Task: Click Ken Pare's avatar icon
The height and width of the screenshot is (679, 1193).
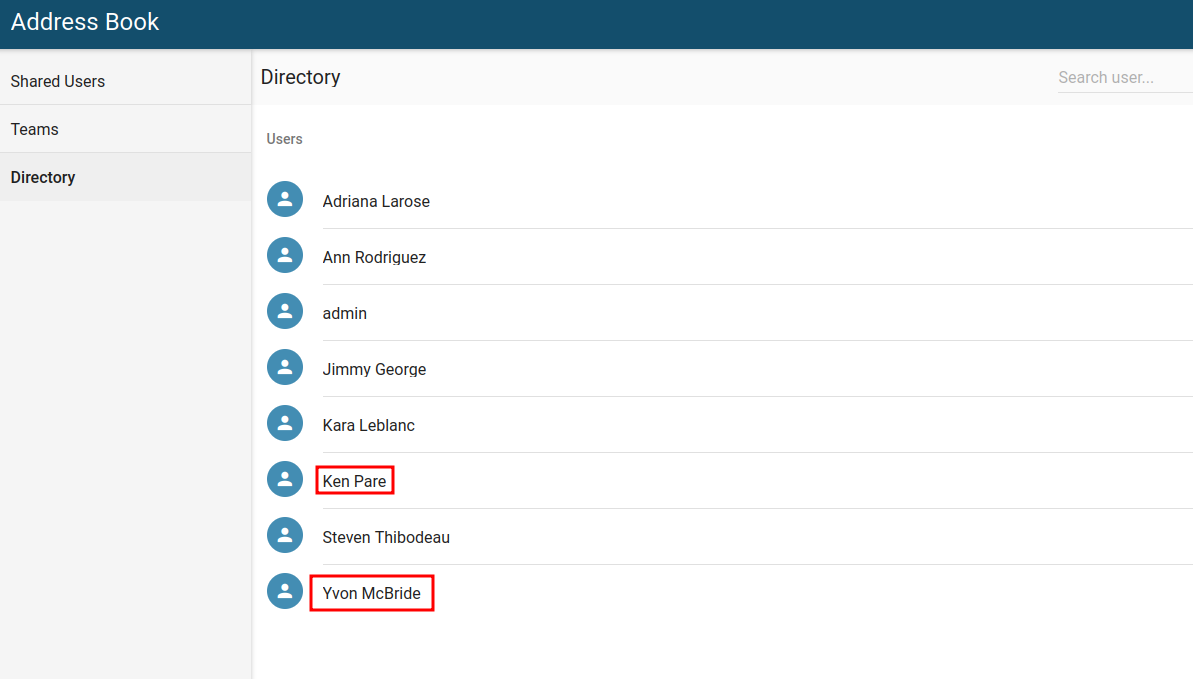Action: pyautogui.click(x=285, y=479)
